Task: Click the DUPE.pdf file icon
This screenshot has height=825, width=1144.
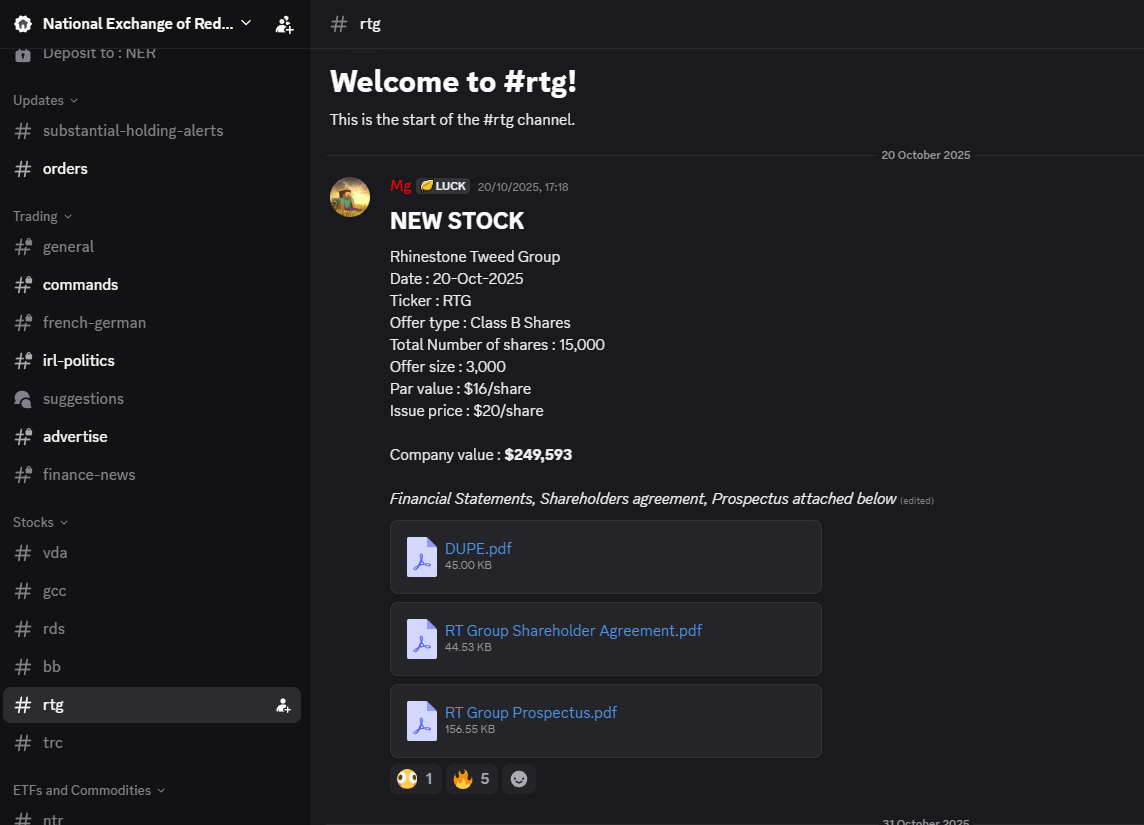Action: (421, 557)
